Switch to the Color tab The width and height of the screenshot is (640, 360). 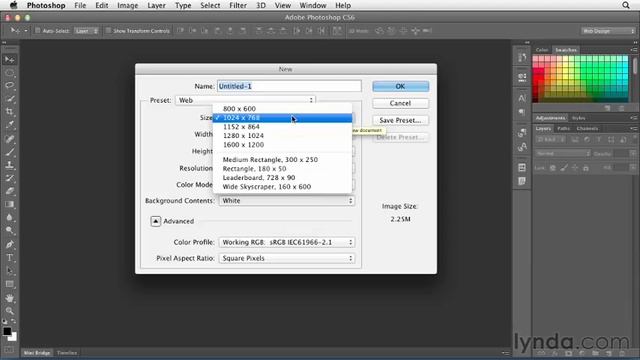(542, 50)
